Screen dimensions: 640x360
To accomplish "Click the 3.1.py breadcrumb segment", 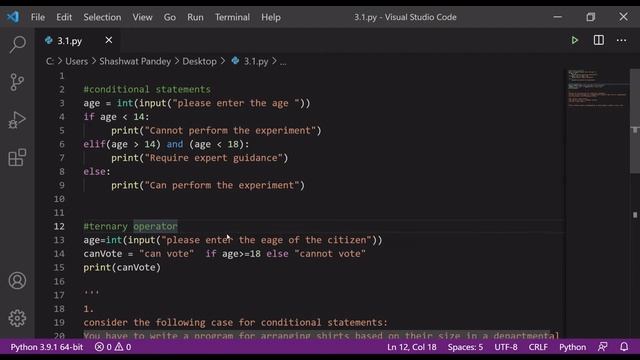I will pos(256,61).
